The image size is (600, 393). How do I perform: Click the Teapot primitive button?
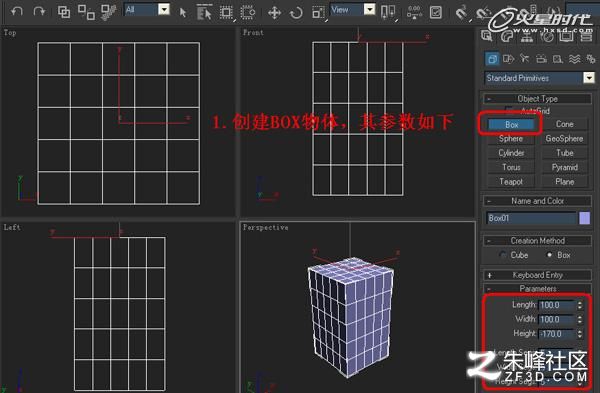tap(511, 181)
